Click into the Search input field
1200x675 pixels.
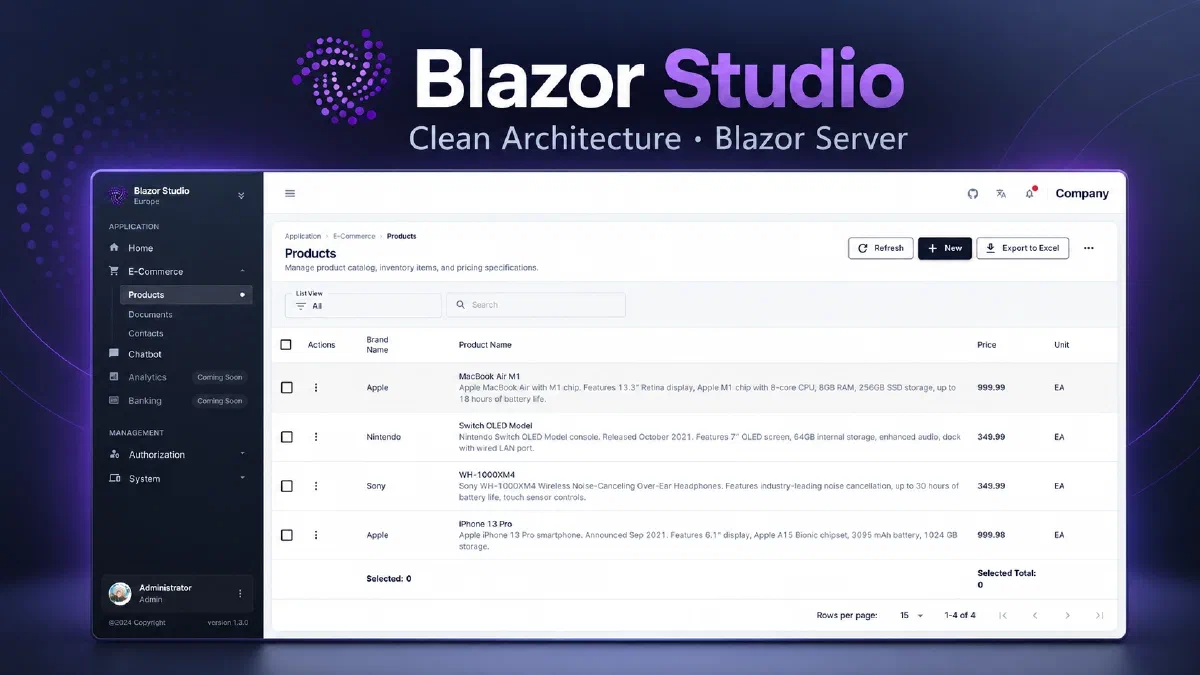536,305
